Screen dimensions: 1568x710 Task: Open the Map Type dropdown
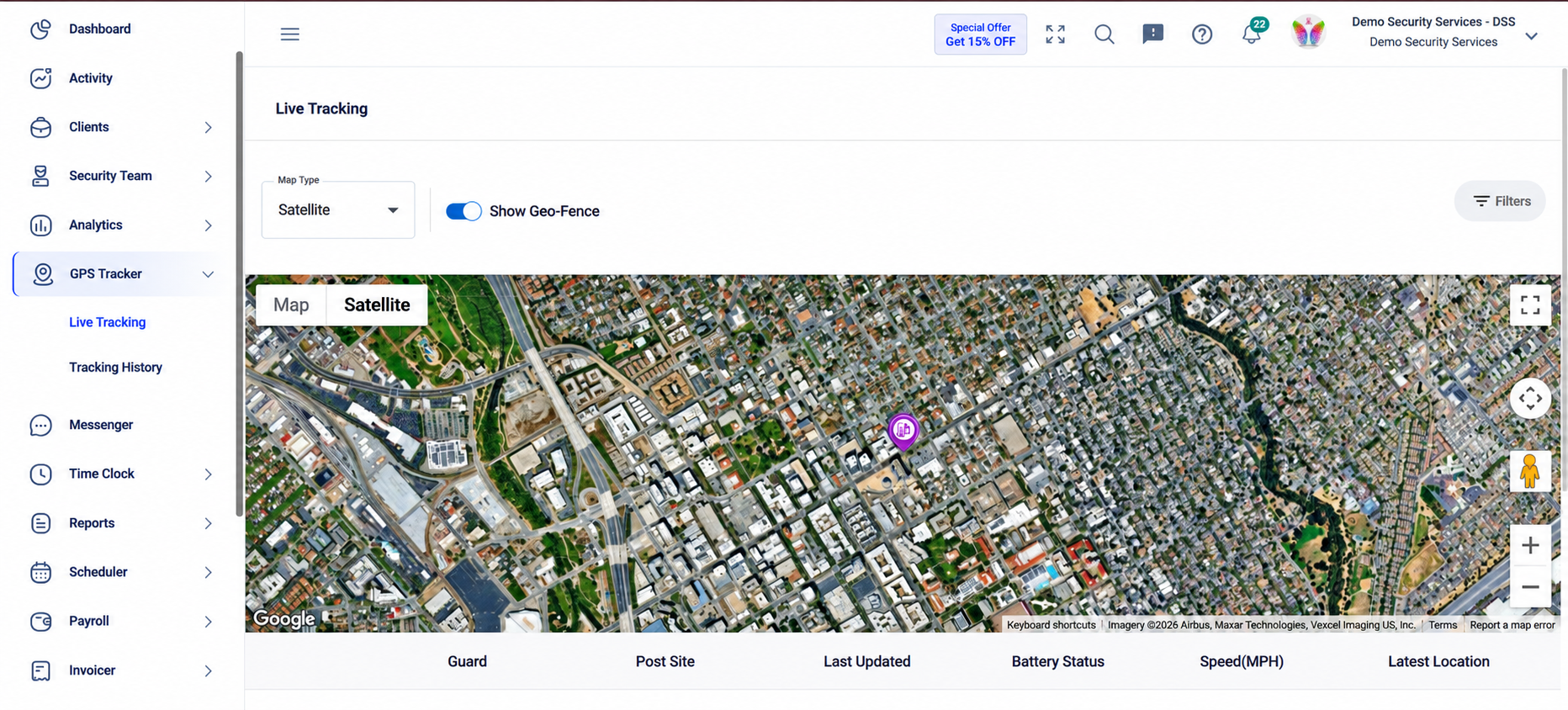click(x=338, y=210)
